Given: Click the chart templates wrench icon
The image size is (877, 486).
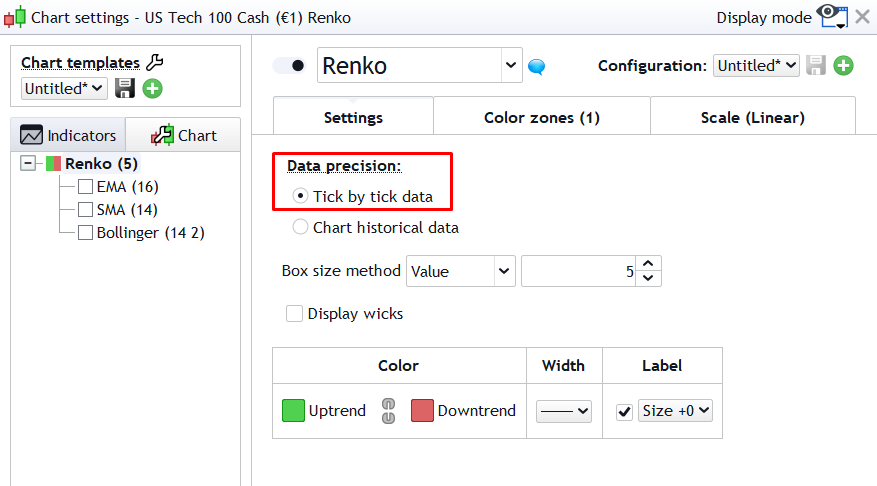Looking at the screenshot, I should click(154, 63).
